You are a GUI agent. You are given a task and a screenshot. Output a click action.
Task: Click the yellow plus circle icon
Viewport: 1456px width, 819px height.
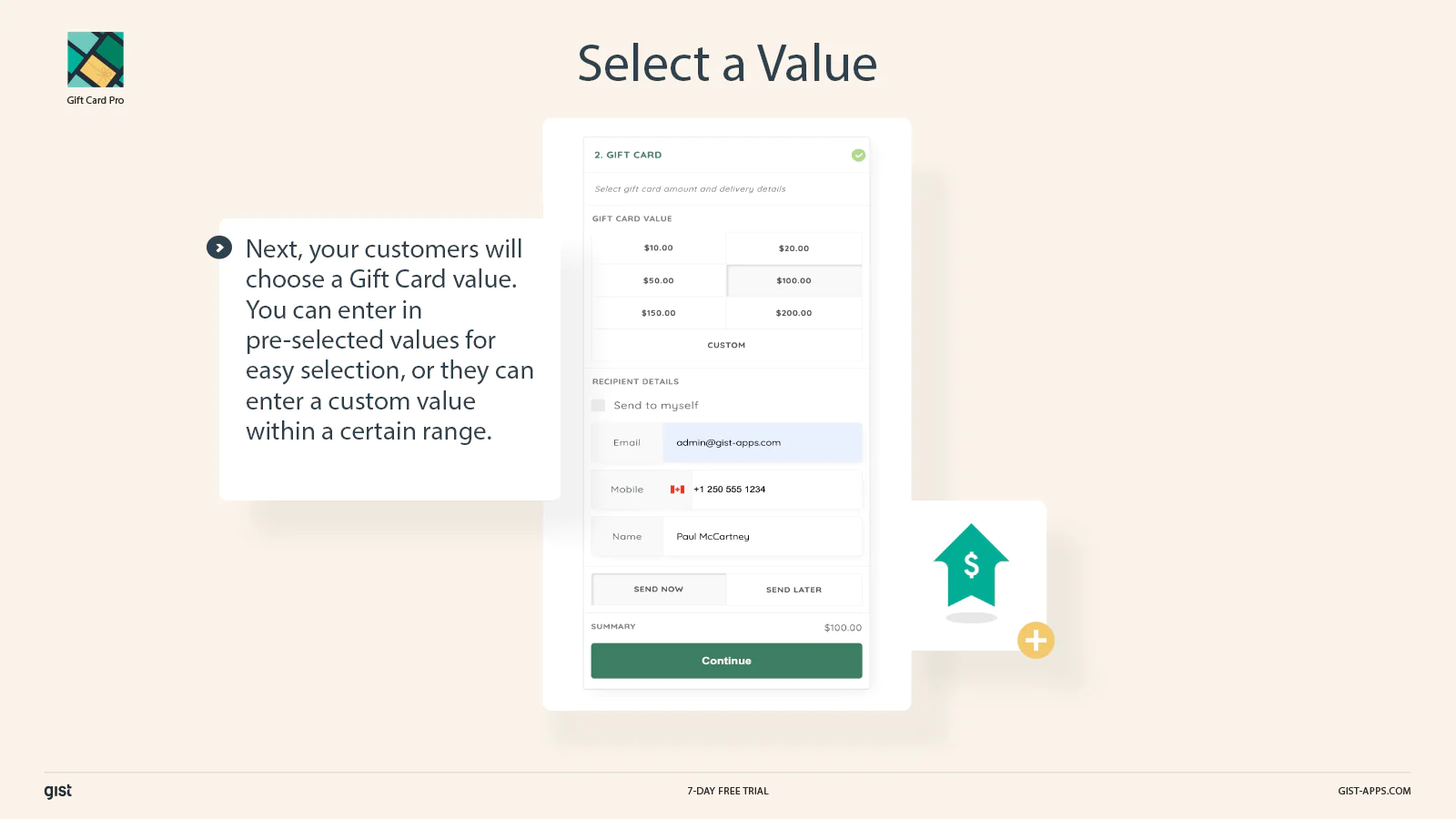(x=1036, y=641)
